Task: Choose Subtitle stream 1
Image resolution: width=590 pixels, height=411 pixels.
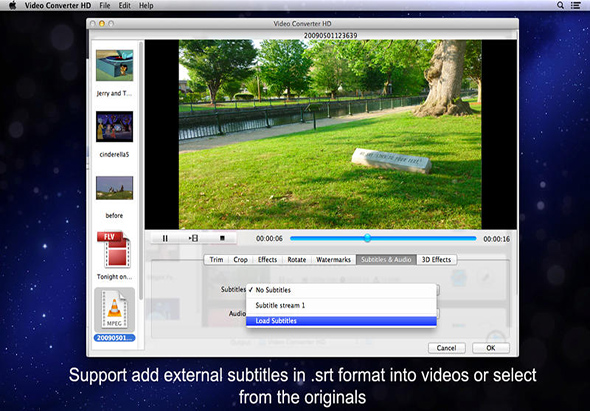Action: coord(341,305)
